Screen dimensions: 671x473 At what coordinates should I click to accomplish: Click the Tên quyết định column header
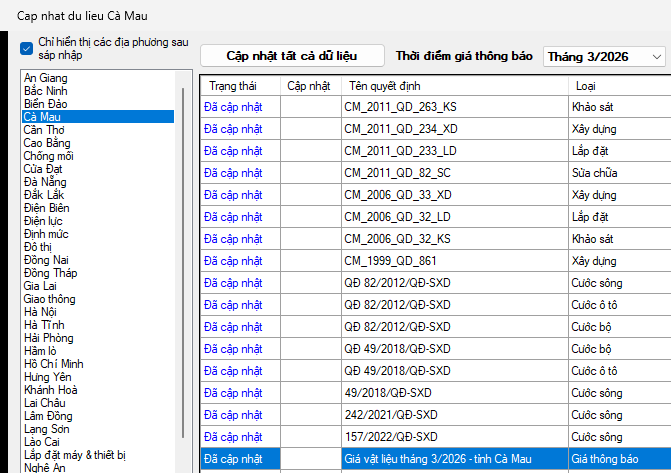[385, 86]
